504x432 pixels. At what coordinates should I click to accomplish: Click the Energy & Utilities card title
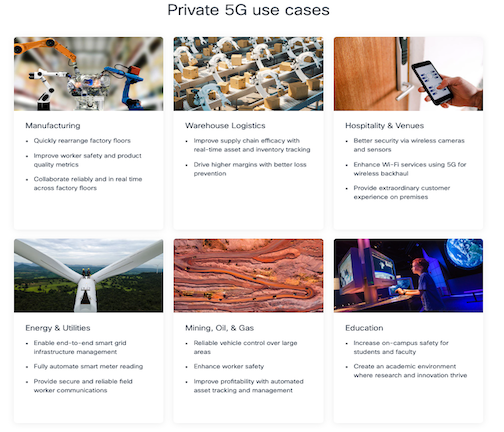point(58,328)
